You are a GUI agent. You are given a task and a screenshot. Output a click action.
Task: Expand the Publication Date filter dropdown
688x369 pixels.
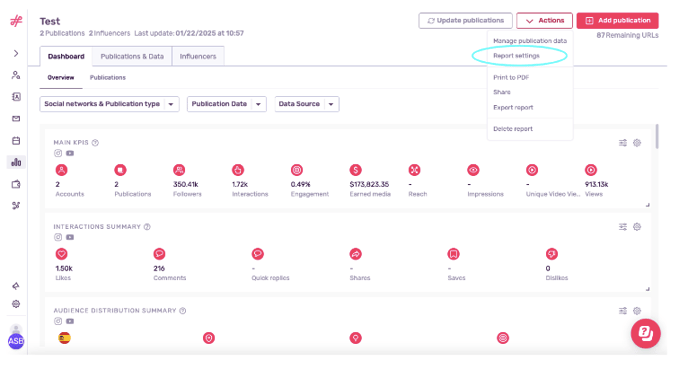(x=226, y=104)
